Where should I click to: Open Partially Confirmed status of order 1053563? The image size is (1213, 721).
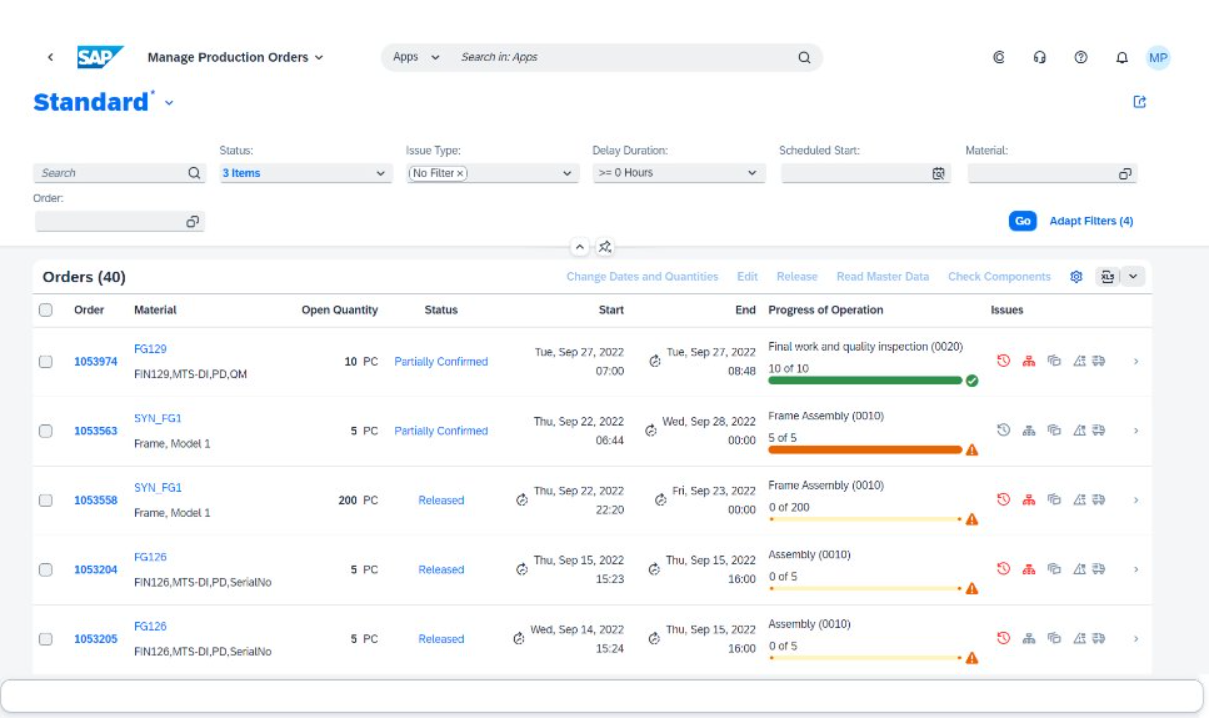tap(441, 431)
